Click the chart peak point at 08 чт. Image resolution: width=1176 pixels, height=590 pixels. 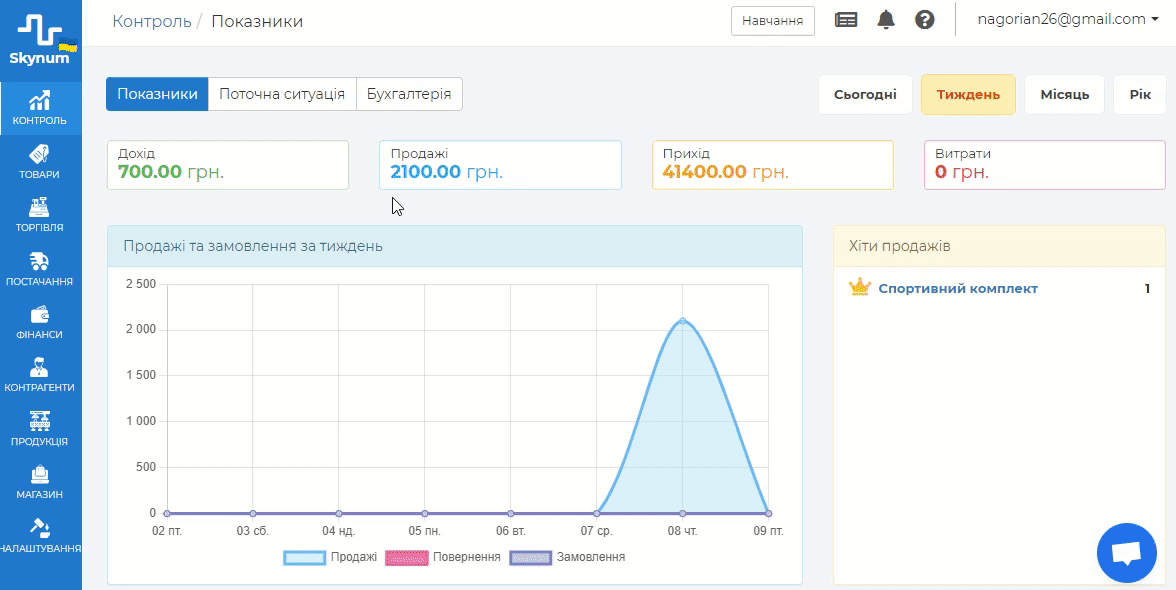682,321
